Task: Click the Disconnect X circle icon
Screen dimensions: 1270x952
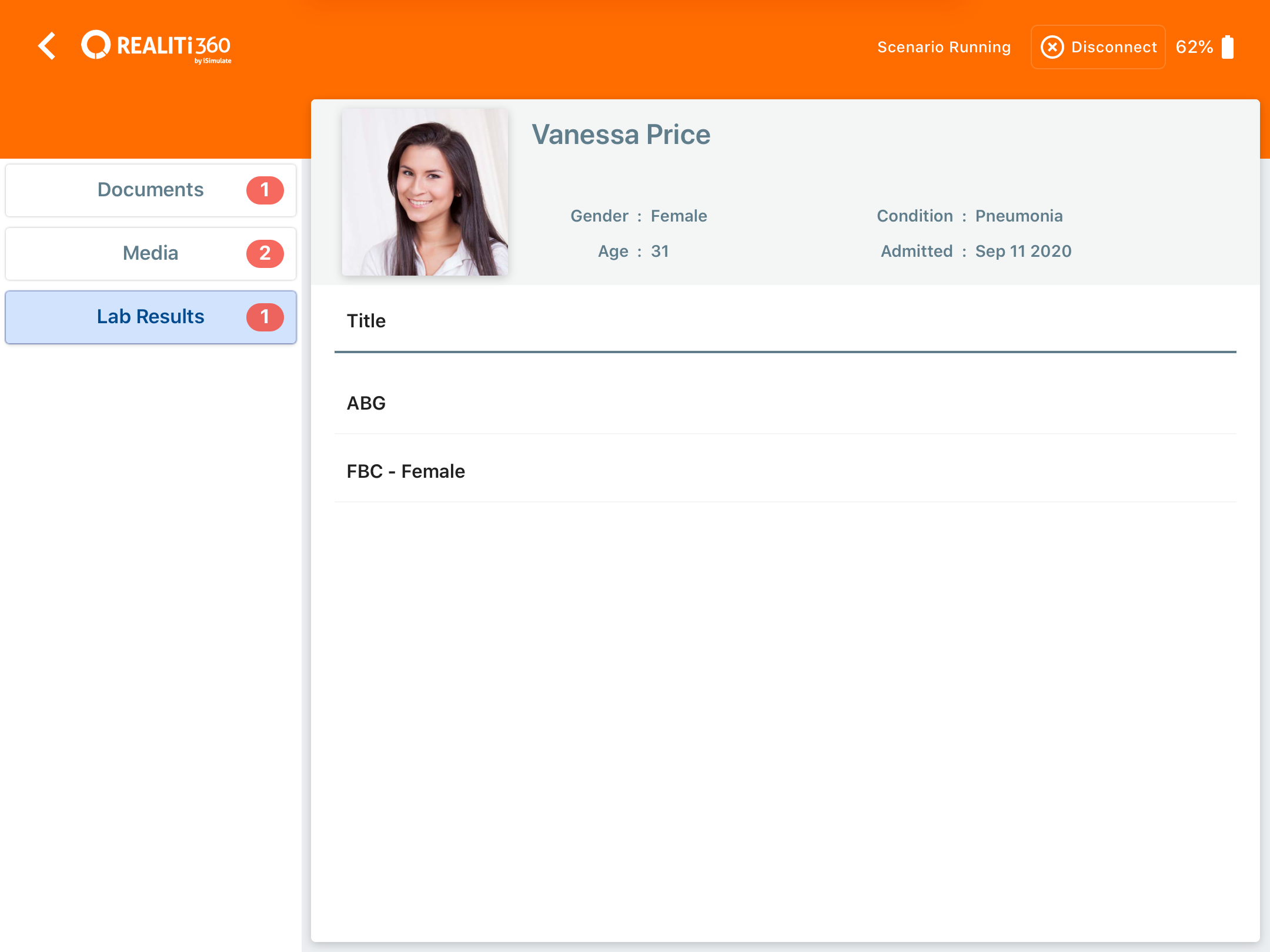Action: point(1052,47)
